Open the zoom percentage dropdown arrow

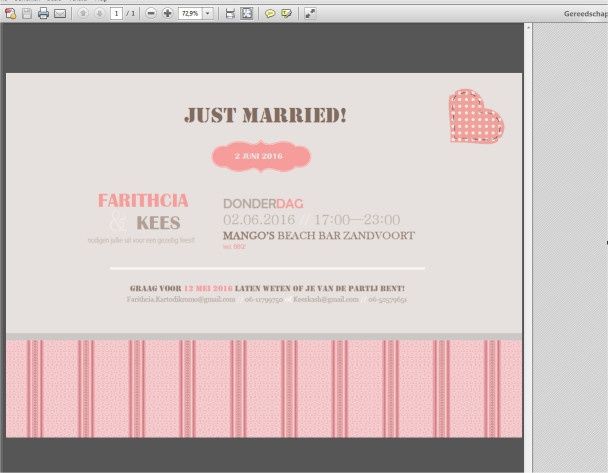coord(207,14)
